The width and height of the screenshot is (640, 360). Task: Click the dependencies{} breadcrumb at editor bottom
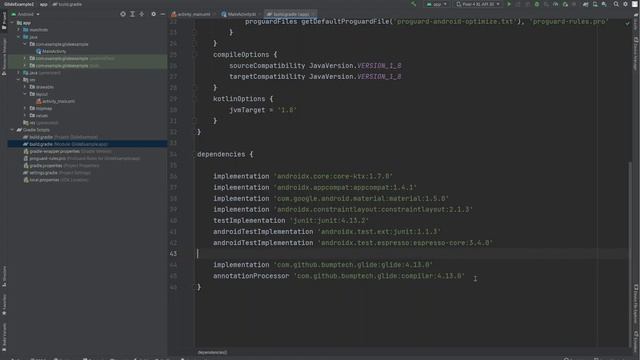point(212,352)
